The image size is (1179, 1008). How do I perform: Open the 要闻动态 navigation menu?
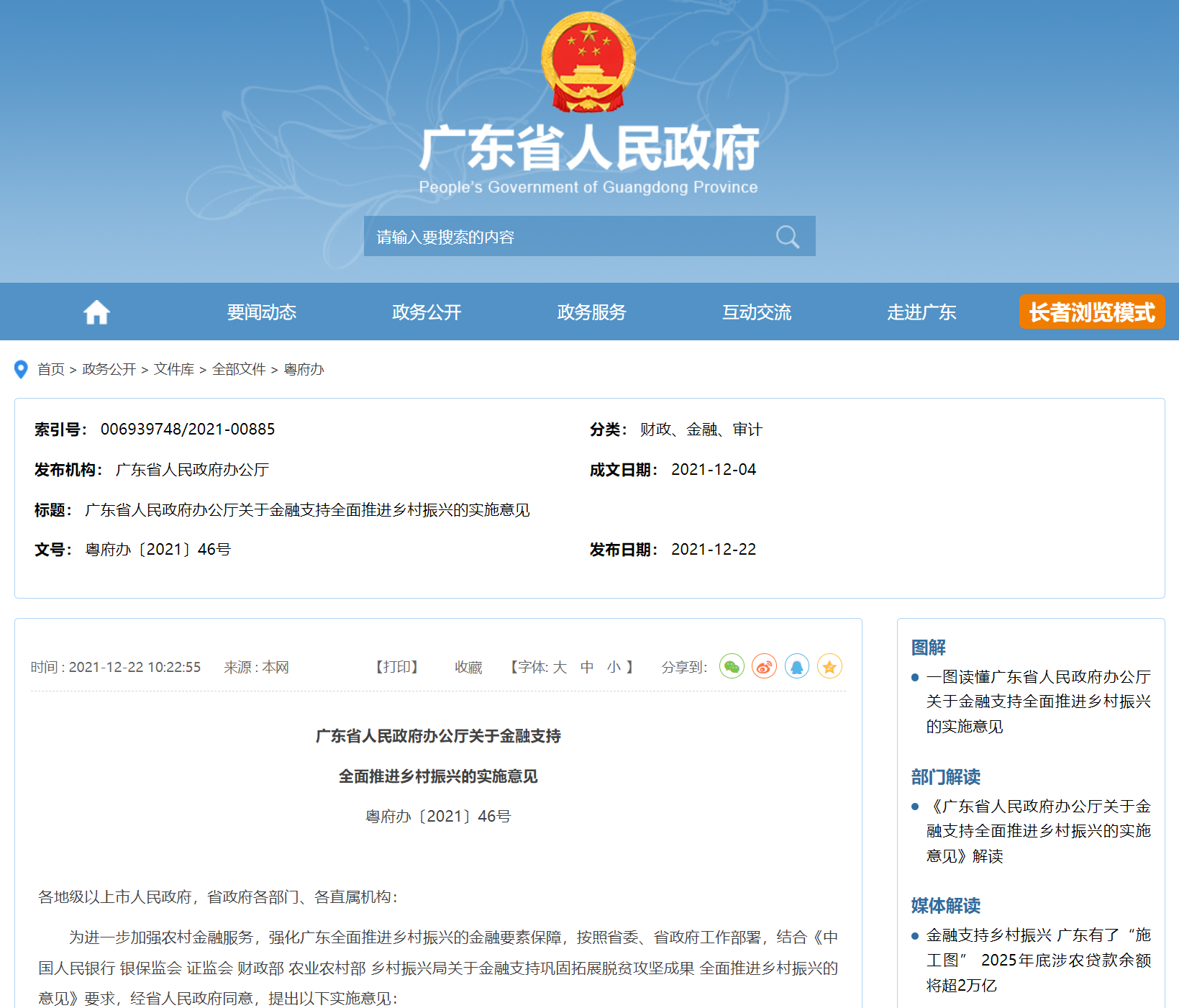click(x=262, y=312)
